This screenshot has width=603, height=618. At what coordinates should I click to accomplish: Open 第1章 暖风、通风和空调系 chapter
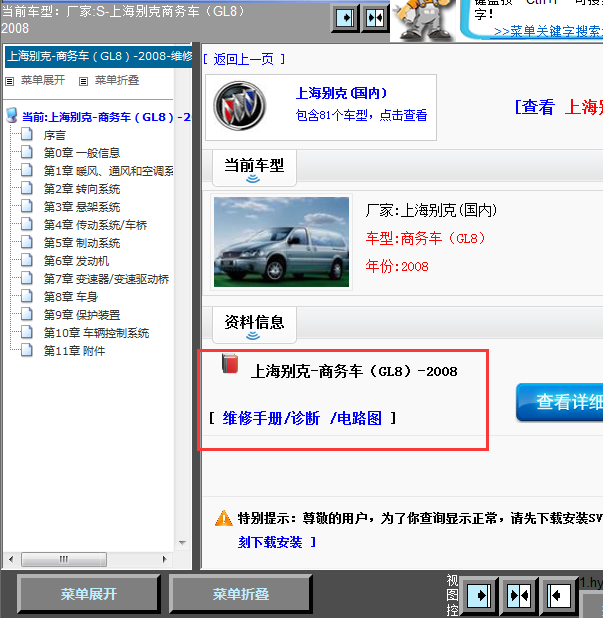(x=108, y=171)
